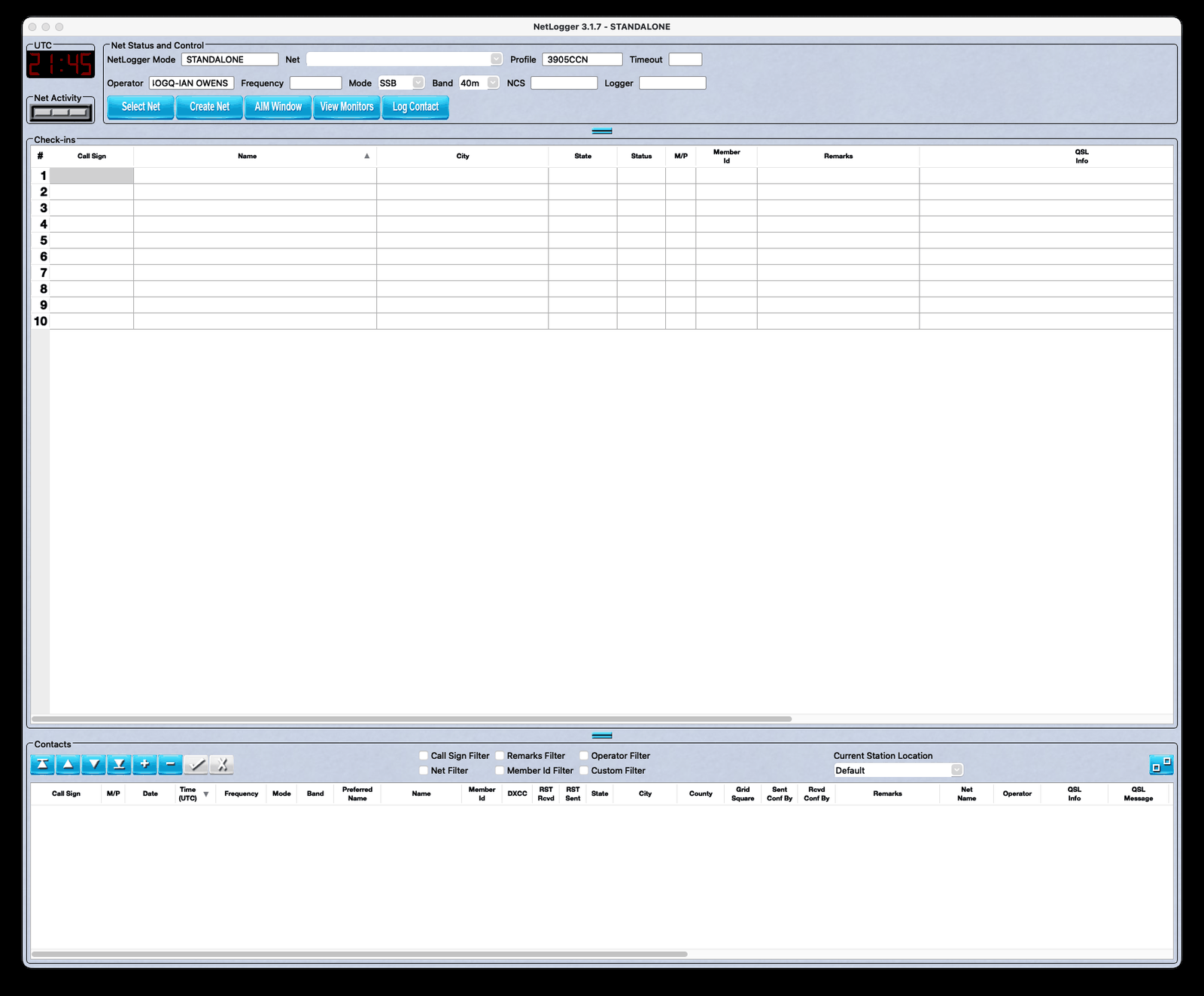This screenshot has width=1204, height=996.
Task: Click the Contacts horizontal scrollbar
Action: coord(360,954)
